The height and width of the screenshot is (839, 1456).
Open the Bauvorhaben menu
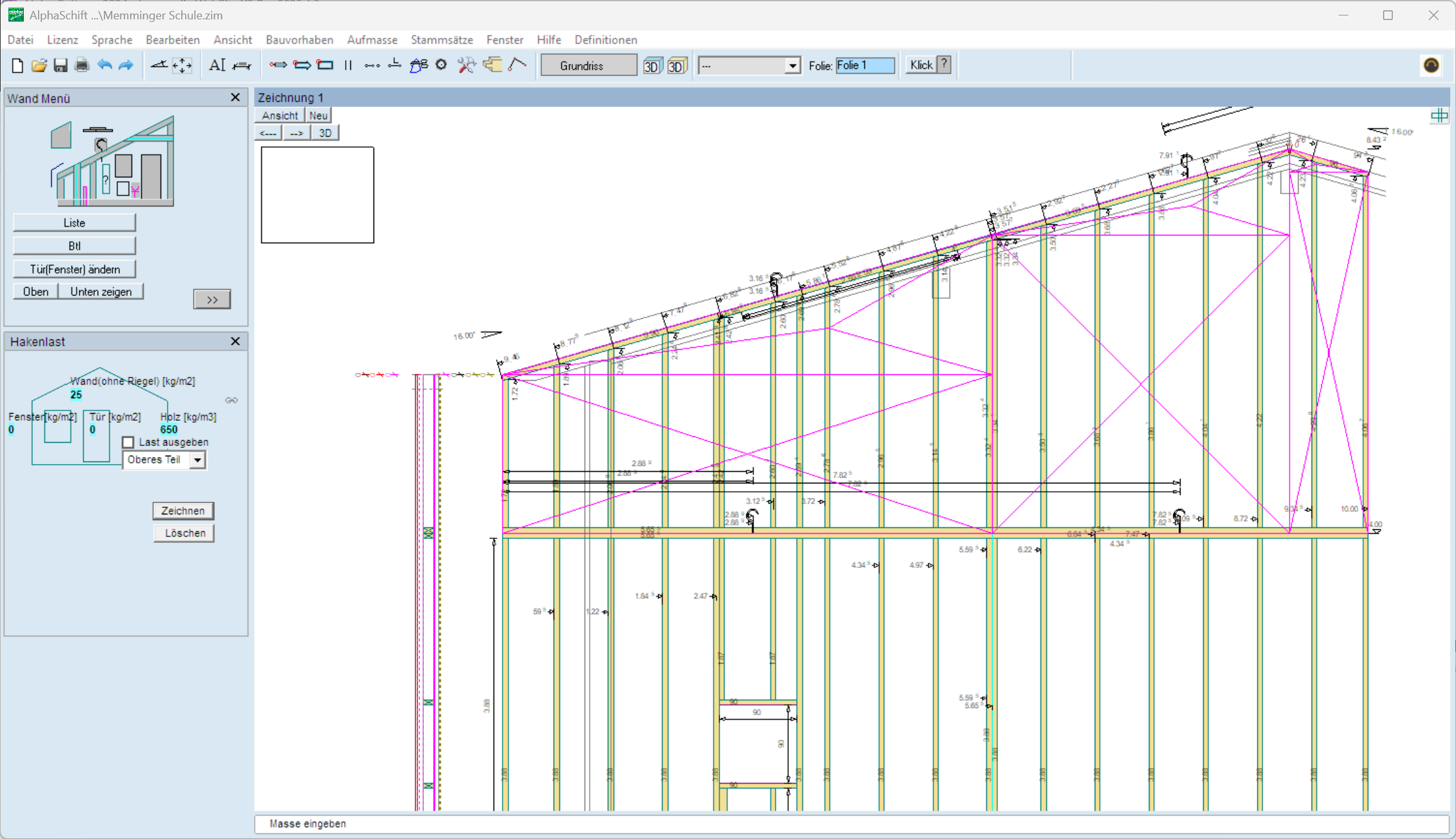(299, 40)
